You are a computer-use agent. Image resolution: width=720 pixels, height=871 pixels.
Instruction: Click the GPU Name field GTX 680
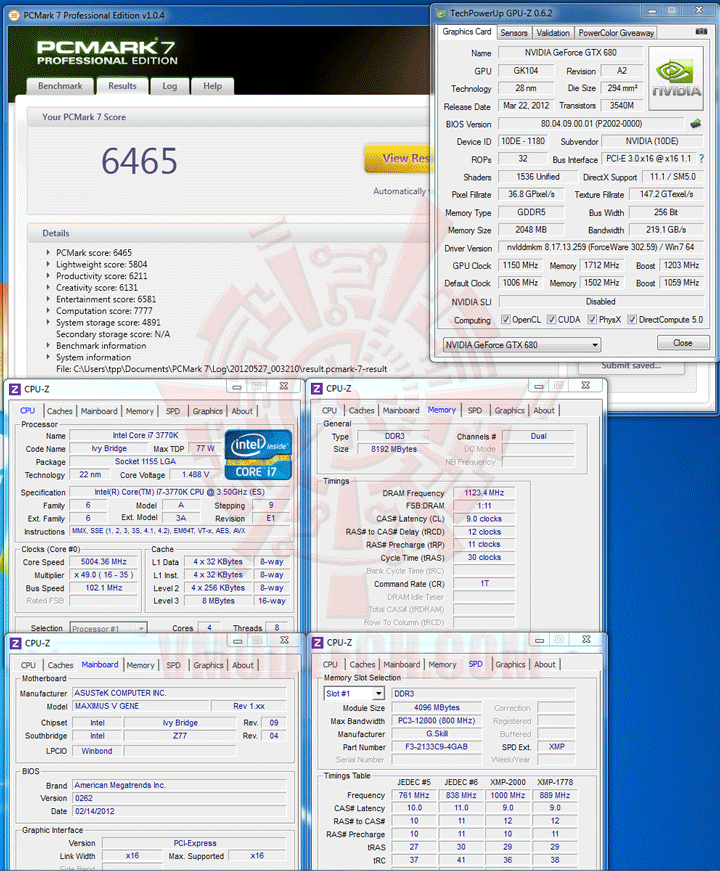click(571, 53)
